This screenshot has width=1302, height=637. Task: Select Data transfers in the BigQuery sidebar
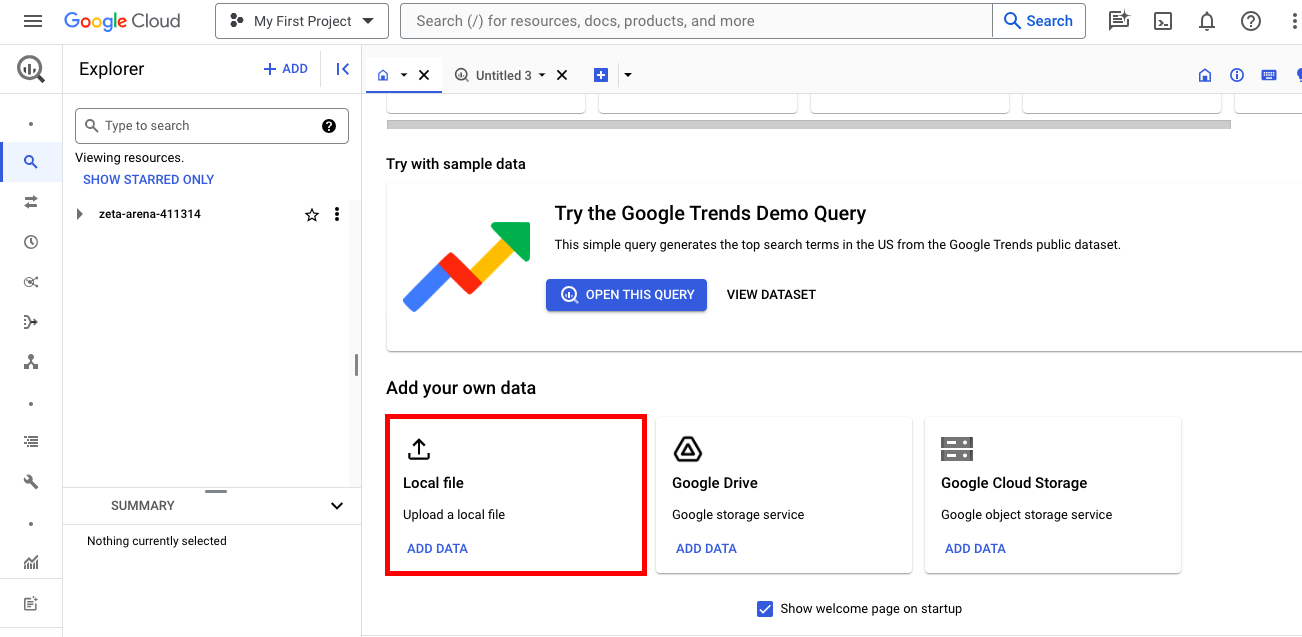click(31, 201)
